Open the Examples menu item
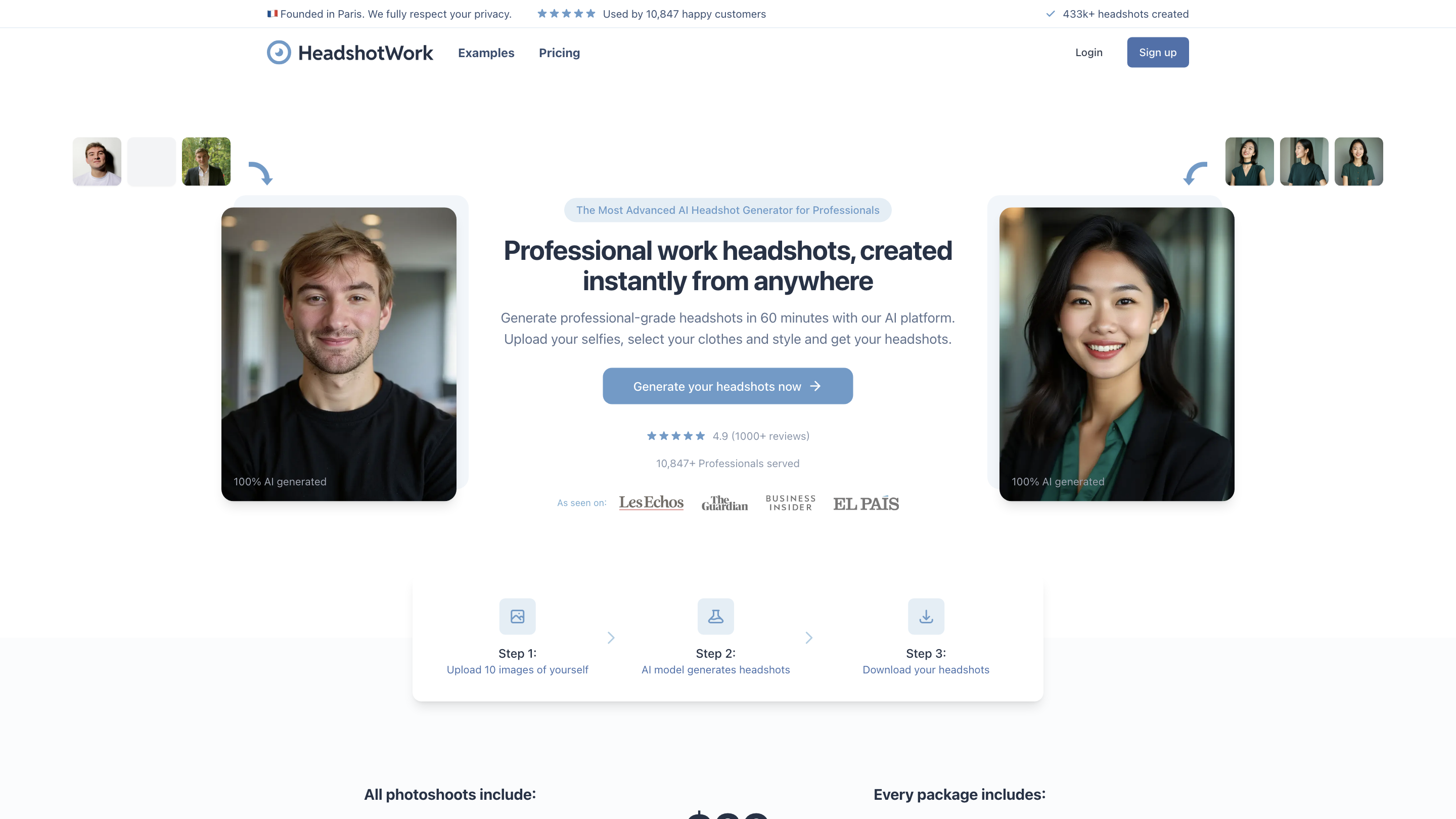Image resolution: width=1456 pixels, height=819 pixels. coord(486,53)
